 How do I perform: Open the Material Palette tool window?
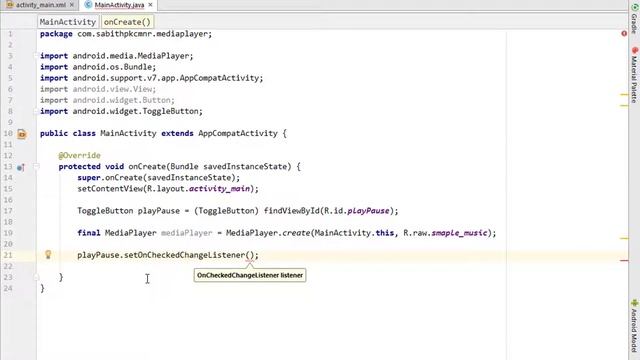click(634, 76)
